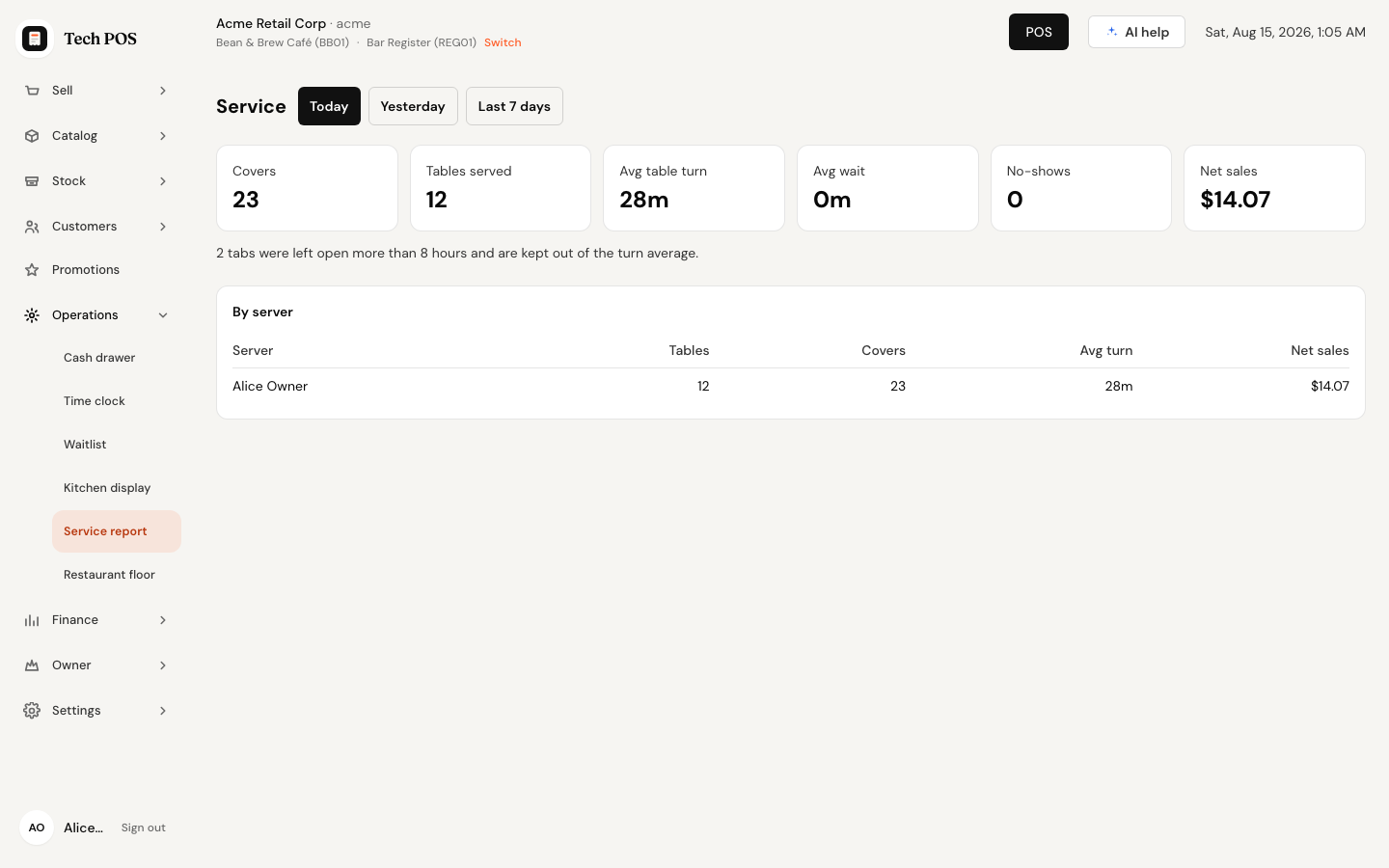Open the Promotions page
Screen dimensions: 1389x868
[97, 270]
